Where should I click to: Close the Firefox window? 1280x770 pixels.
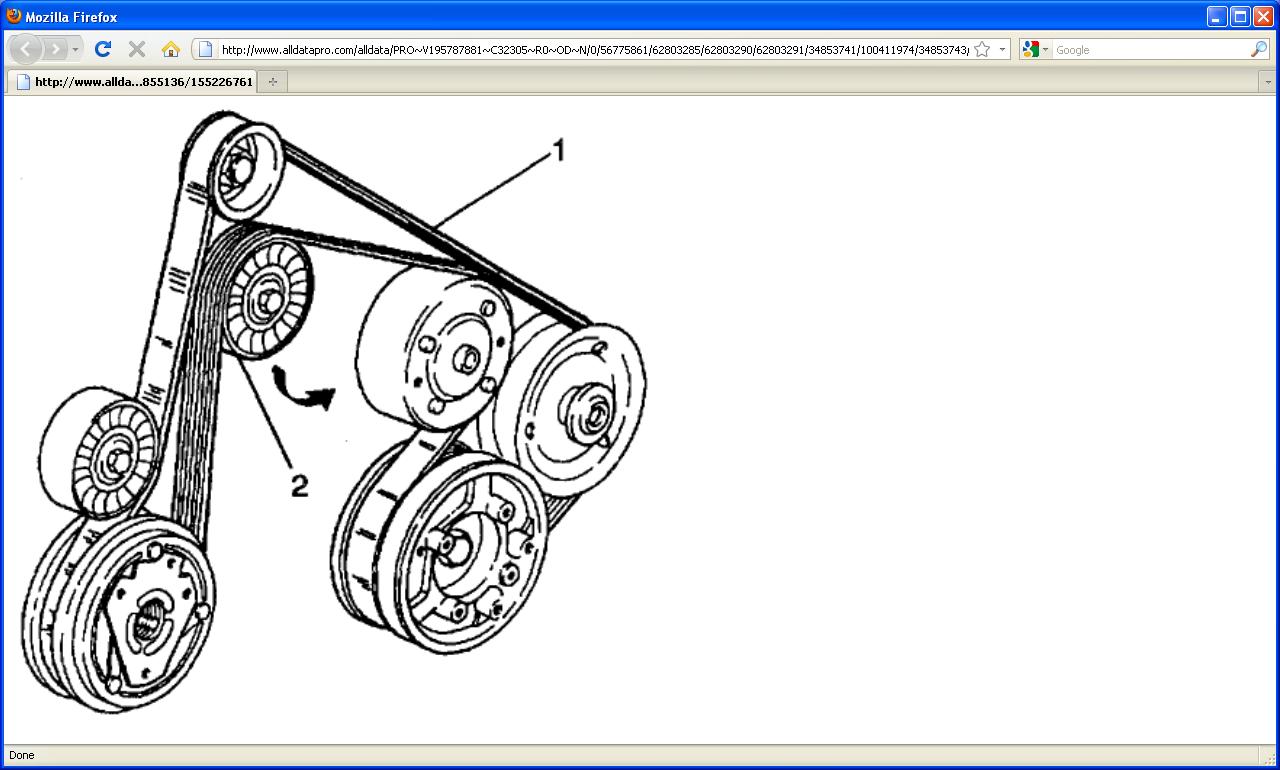(x=1263, y=16)
